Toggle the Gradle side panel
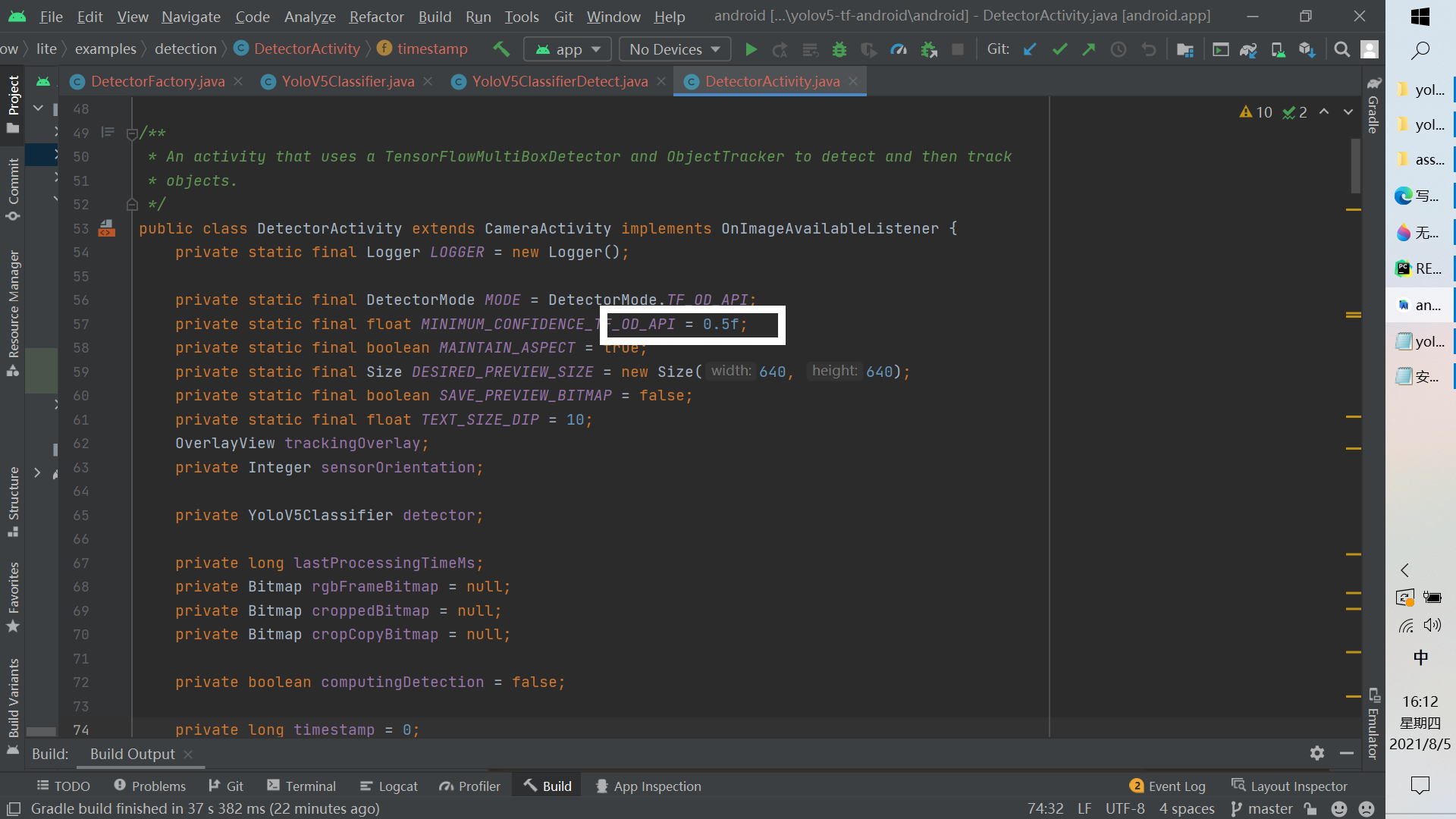1456x819 pixels. pos(1373,106)
